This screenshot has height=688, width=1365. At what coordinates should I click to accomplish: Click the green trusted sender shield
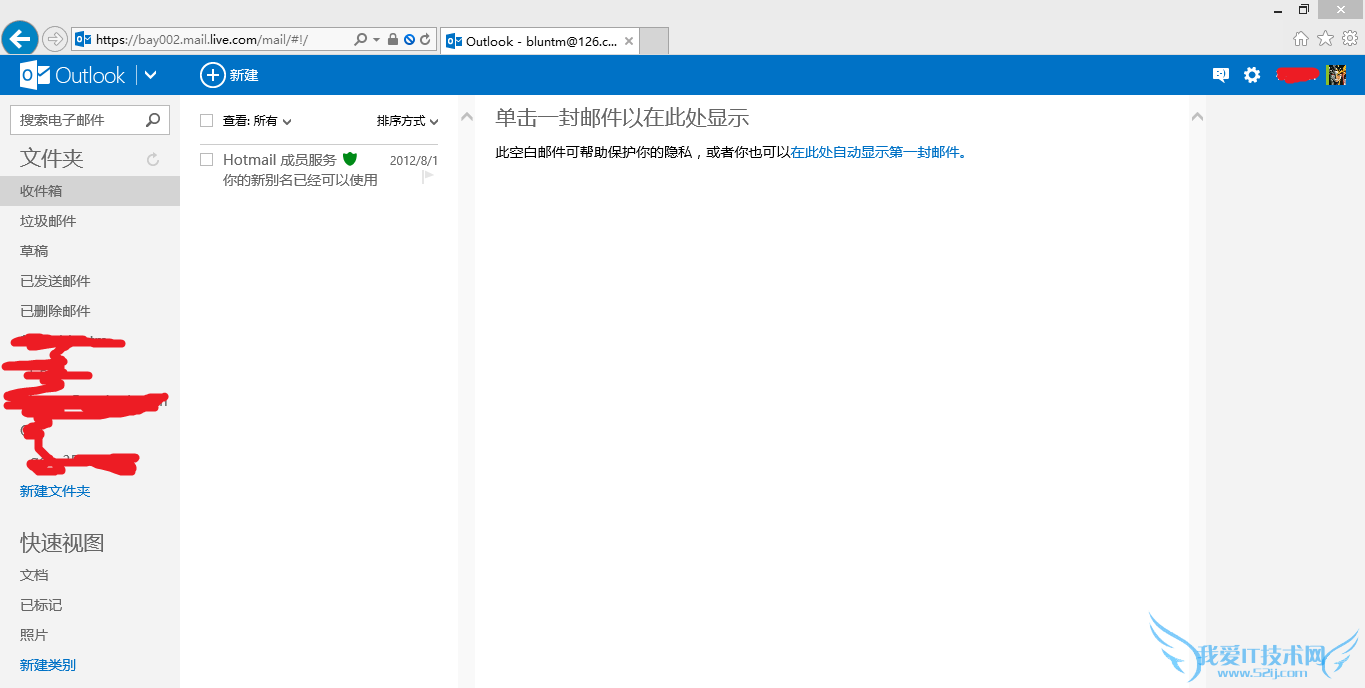point(350,159)
